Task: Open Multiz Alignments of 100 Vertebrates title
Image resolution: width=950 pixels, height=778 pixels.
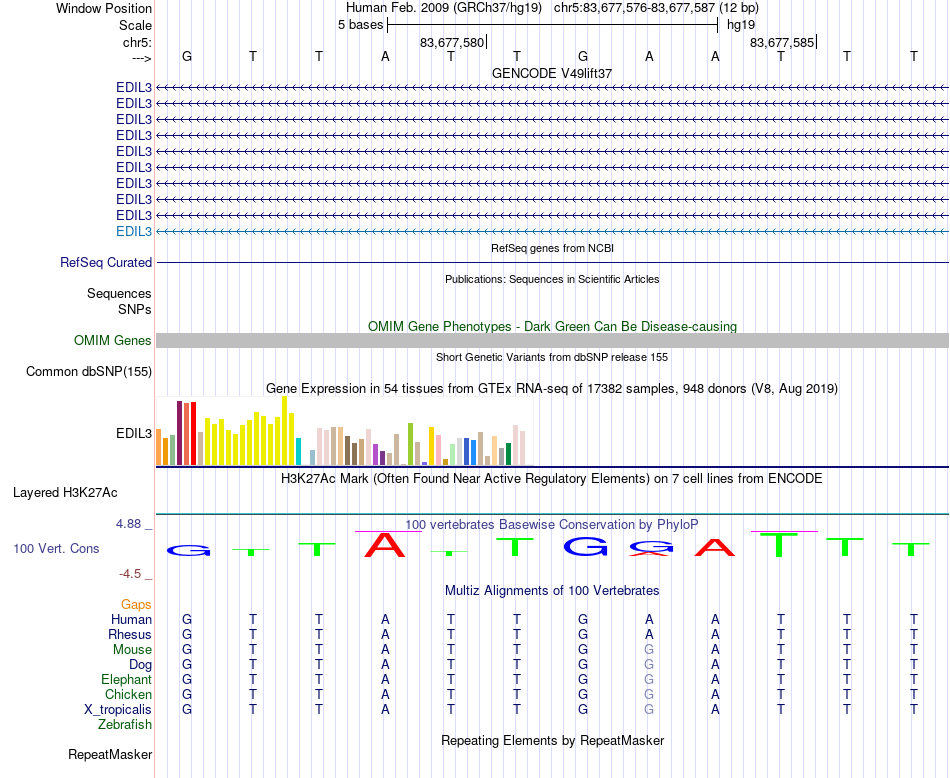Action: click(x=552, y=591)
